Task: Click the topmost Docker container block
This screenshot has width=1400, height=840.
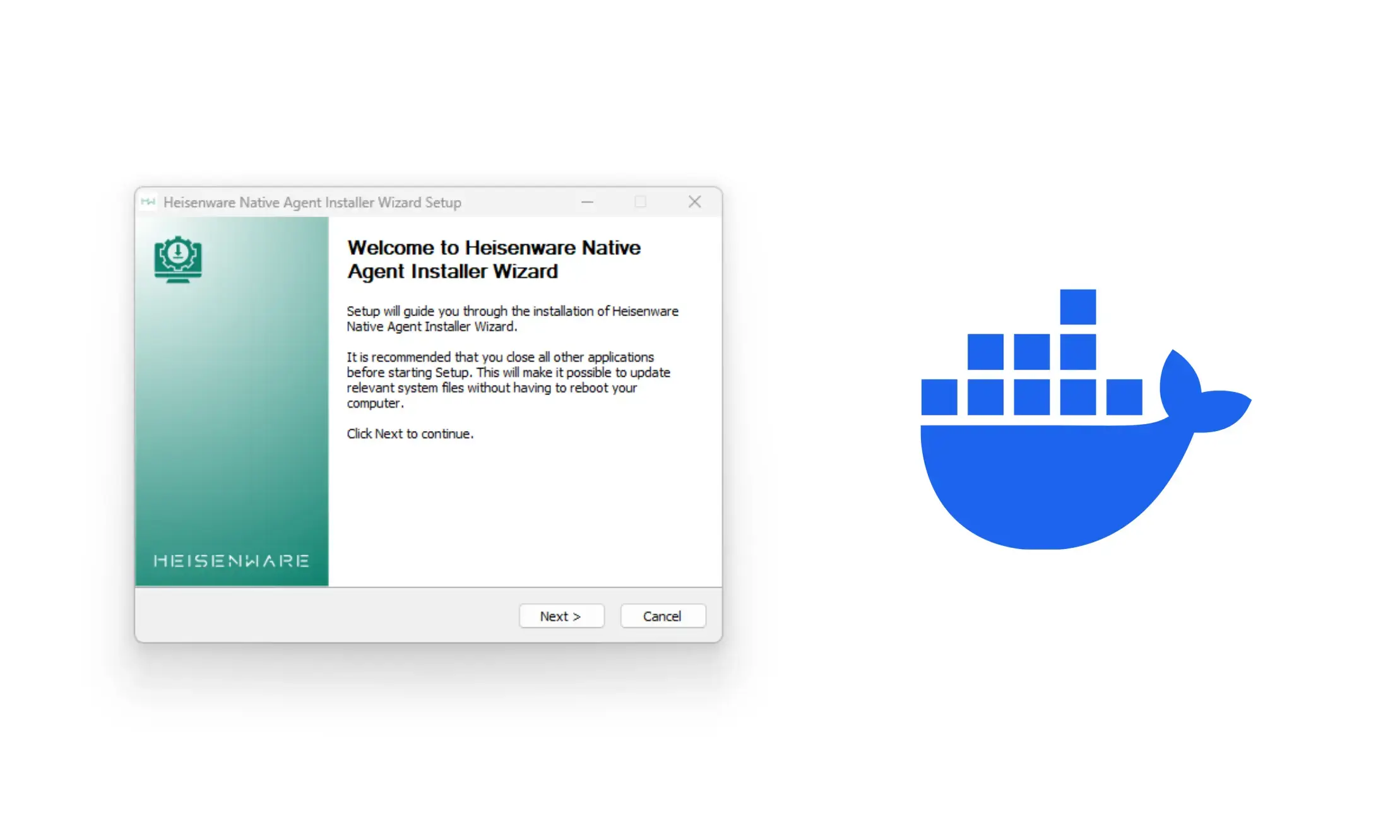Action: click(1077, 307)
